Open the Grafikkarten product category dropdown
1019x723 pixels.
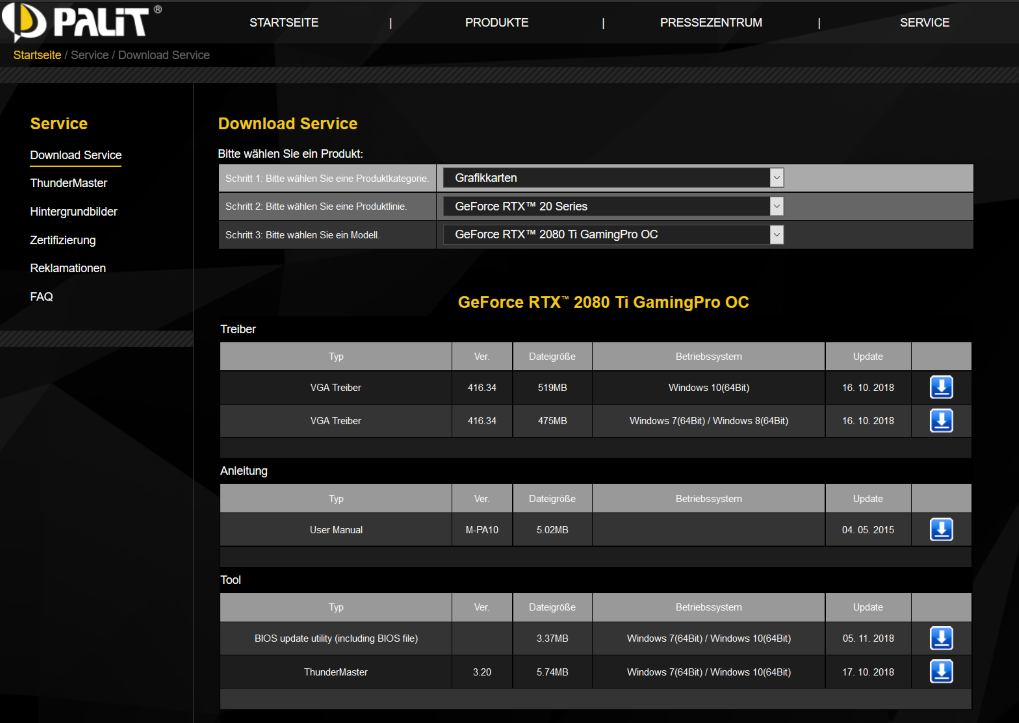[x=613, y=177]
